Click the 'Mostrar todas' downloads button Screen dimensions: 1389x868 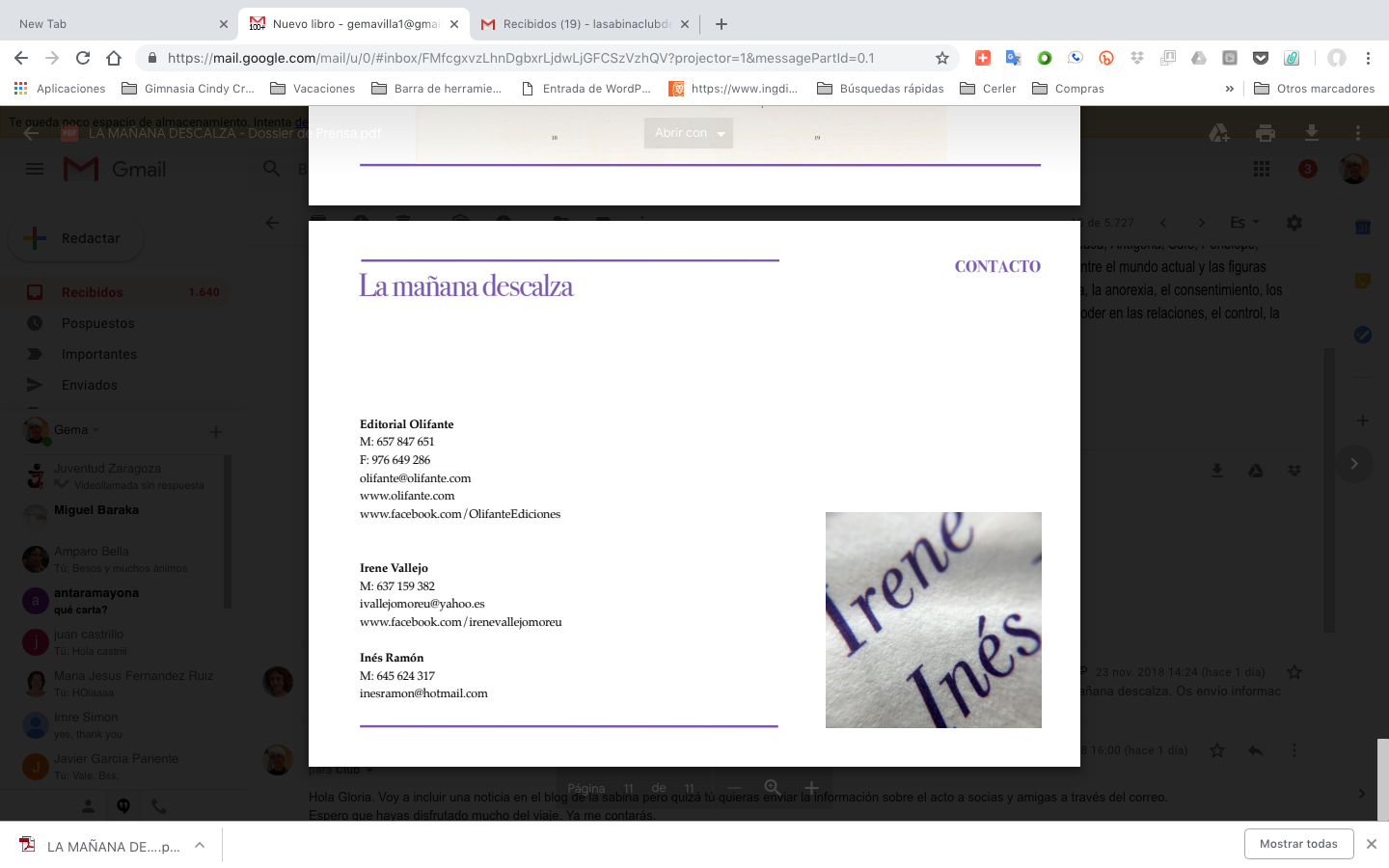[x=1298, y=844]
